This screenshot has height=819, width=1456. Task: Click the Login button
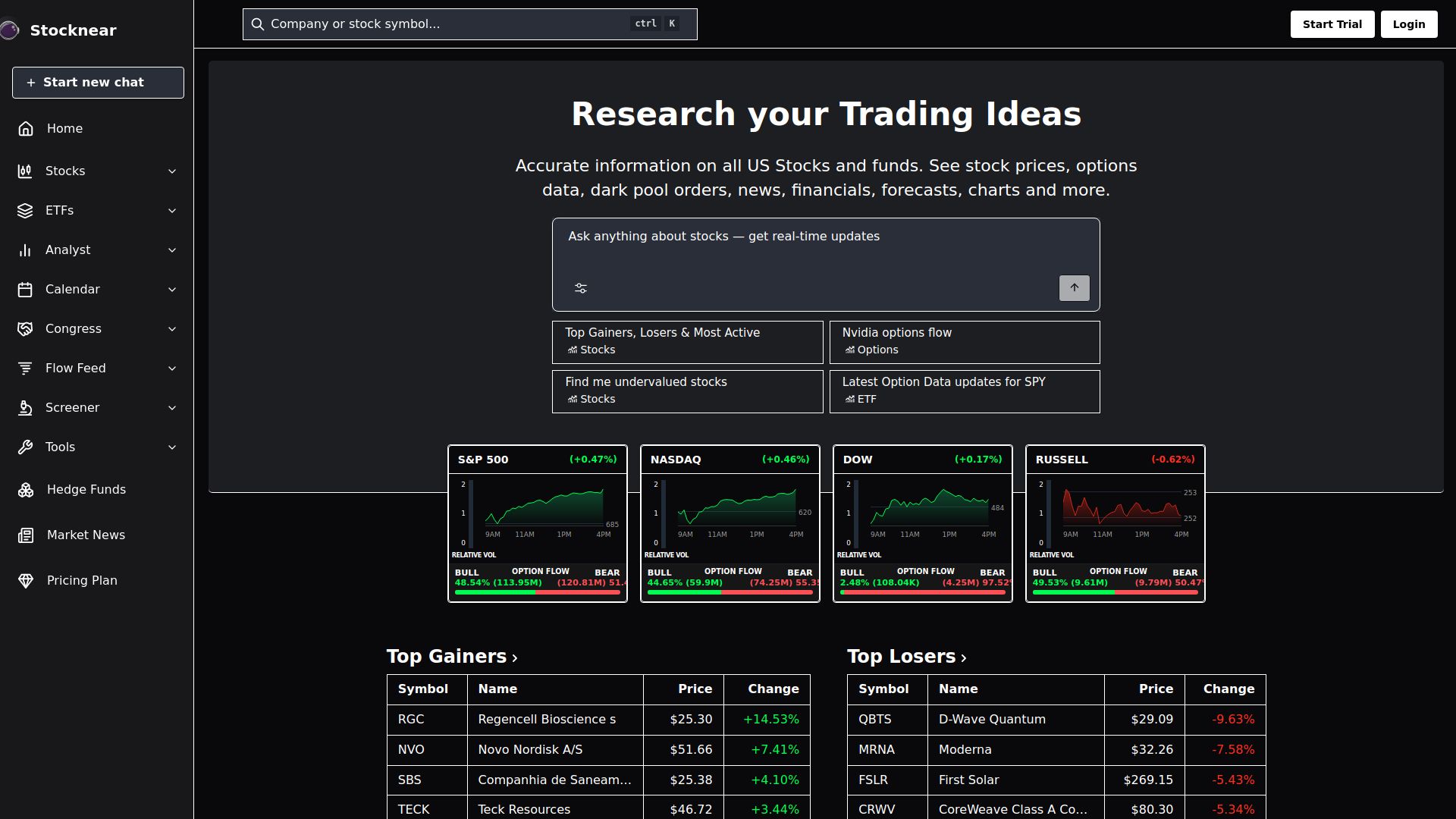click(x=1408, y=24)
